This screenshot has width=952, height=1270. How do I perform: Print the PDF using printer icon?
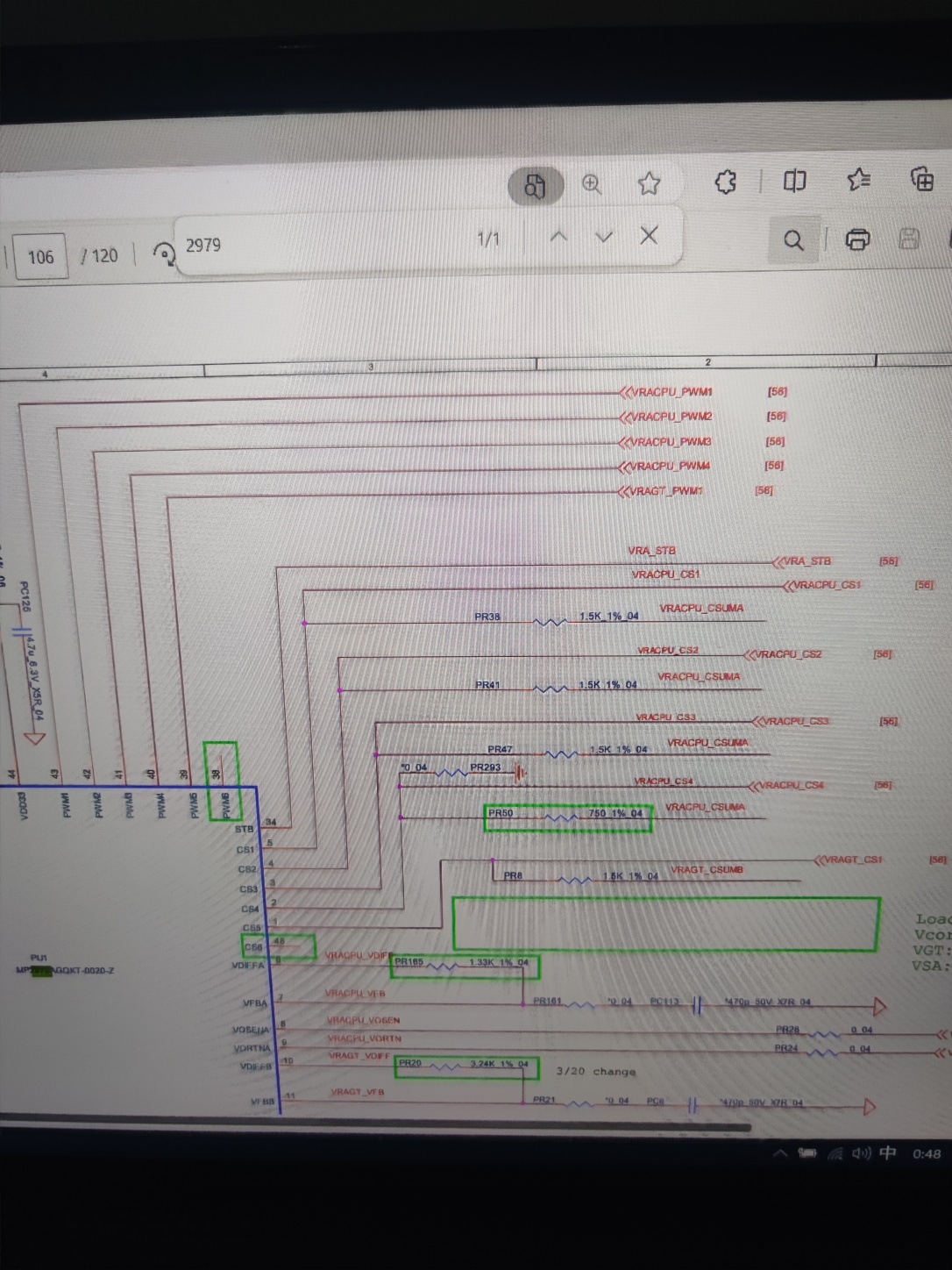point(857,239)
